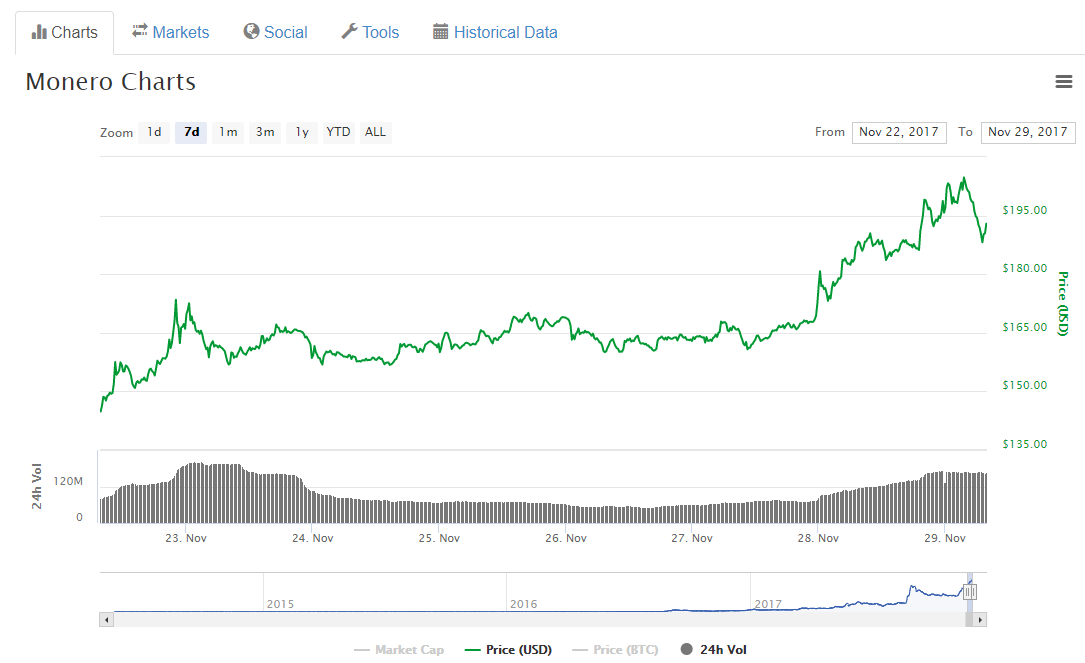Image resolution: width=1085 pixels, height=663 pixels.
Task: Click the exchange arrows icon beside Markets
Action: click(x=140, y=31)
